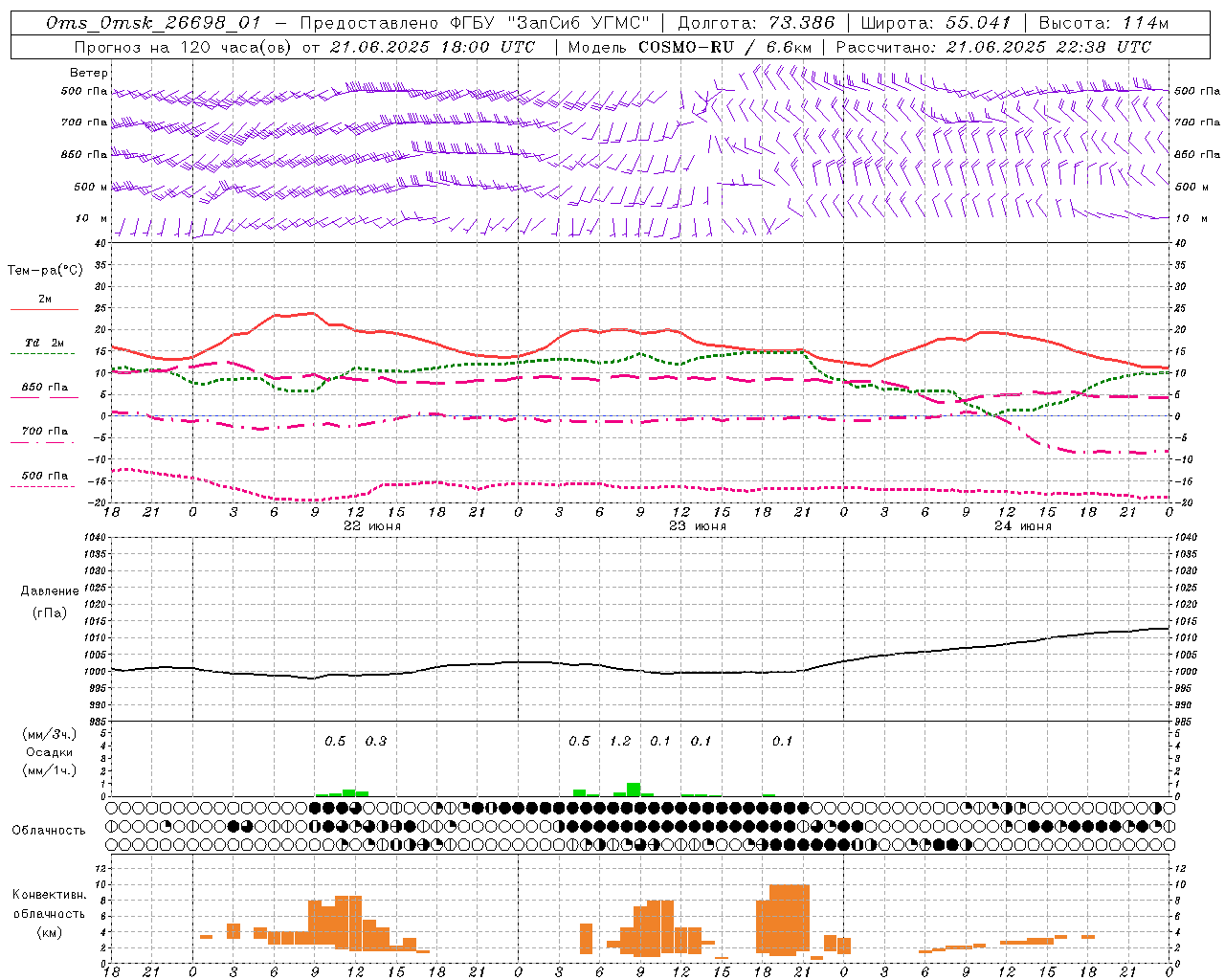Click the (км) convective cloud unit label

click(x=50, y=932)
